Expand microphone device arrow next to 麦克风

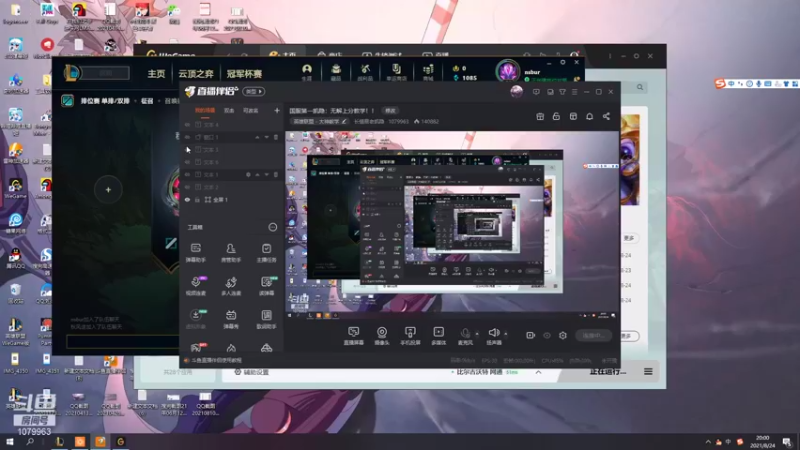[477, 334]
